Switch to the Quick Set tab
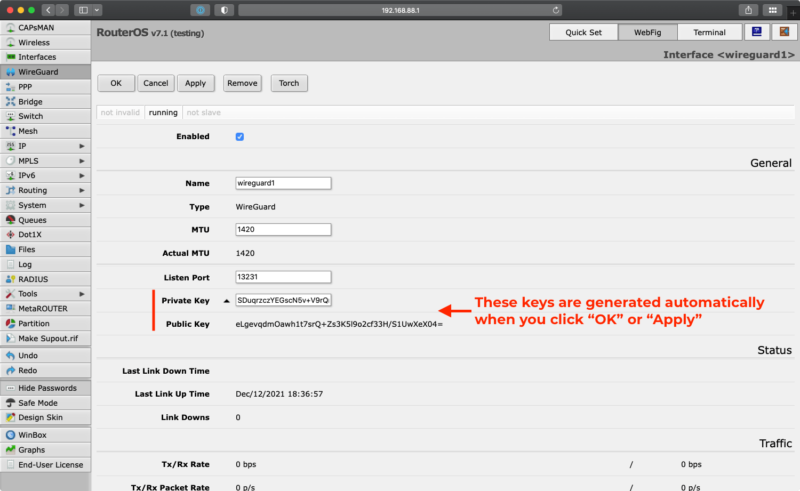This screenshot has width=800, height=491. [583, 32]
